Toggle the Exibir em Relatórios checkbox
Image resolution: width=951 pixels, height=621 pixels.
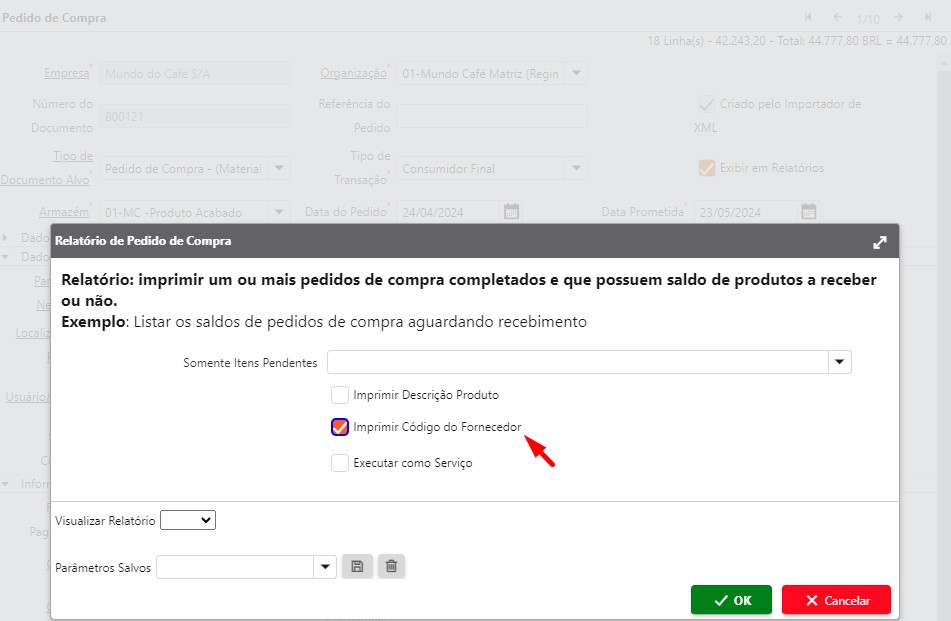(x=707, y=168)
